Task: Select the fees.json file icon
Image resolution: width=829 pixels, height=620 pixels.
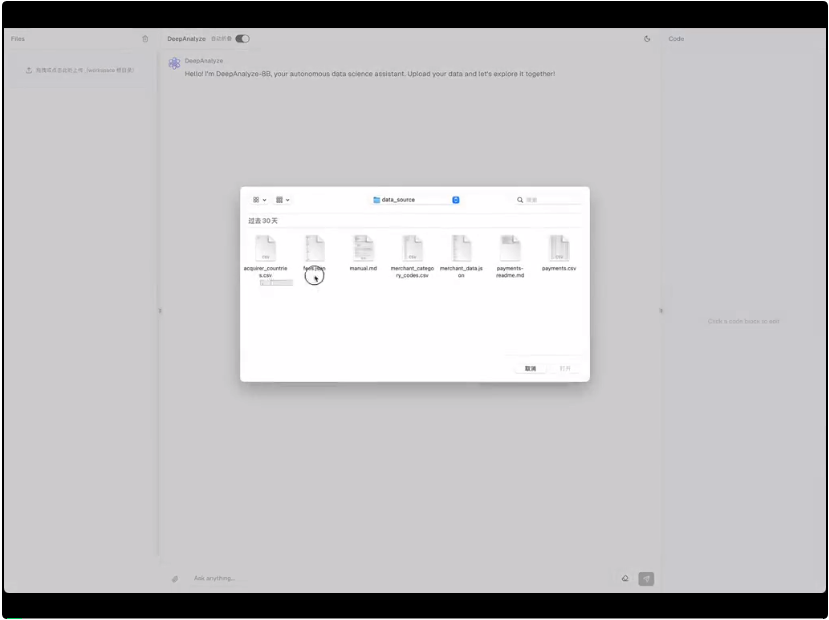Action: [314, 249]
